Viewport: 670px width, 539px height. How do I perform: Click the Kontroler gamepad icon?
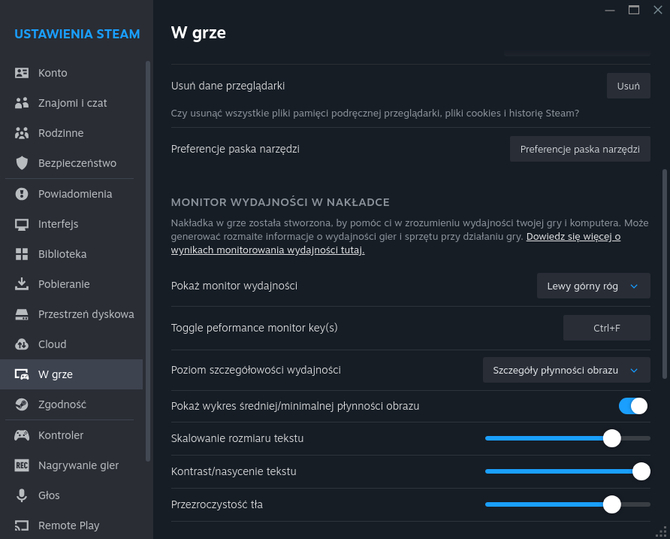[22, 435]
